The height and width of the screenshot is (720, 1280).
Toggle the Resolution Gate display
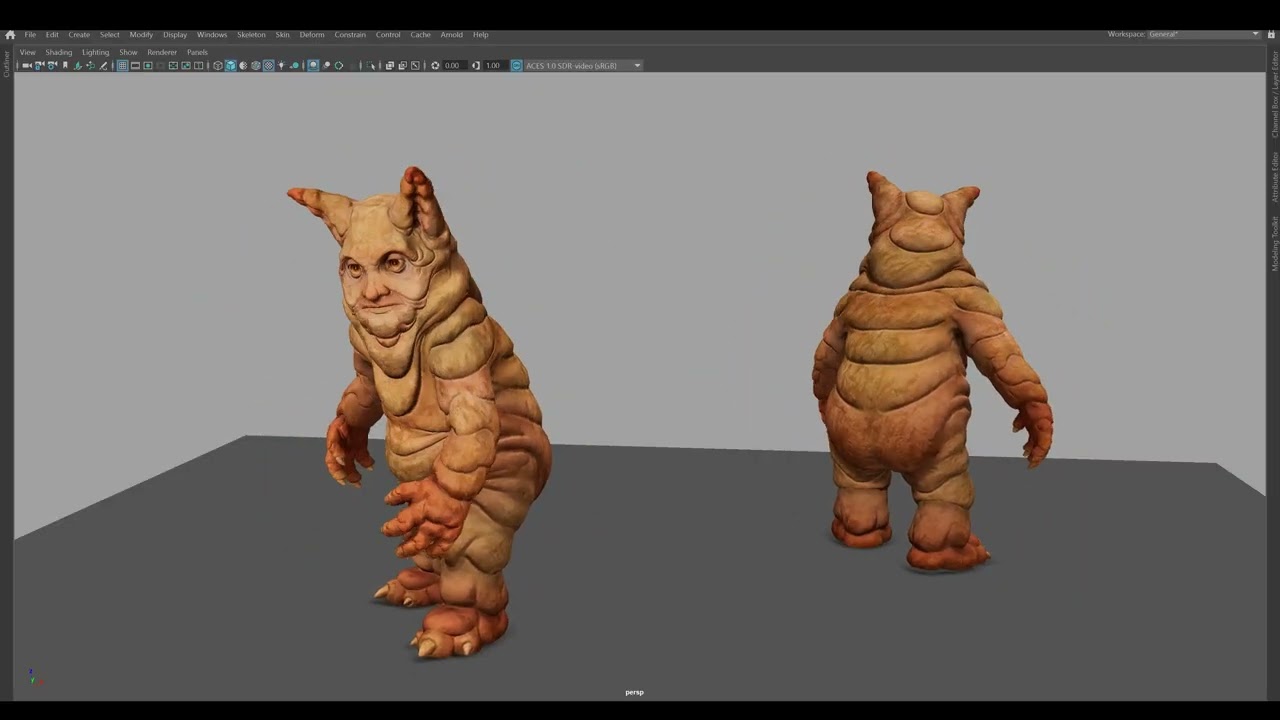click(x=148, y=66)
